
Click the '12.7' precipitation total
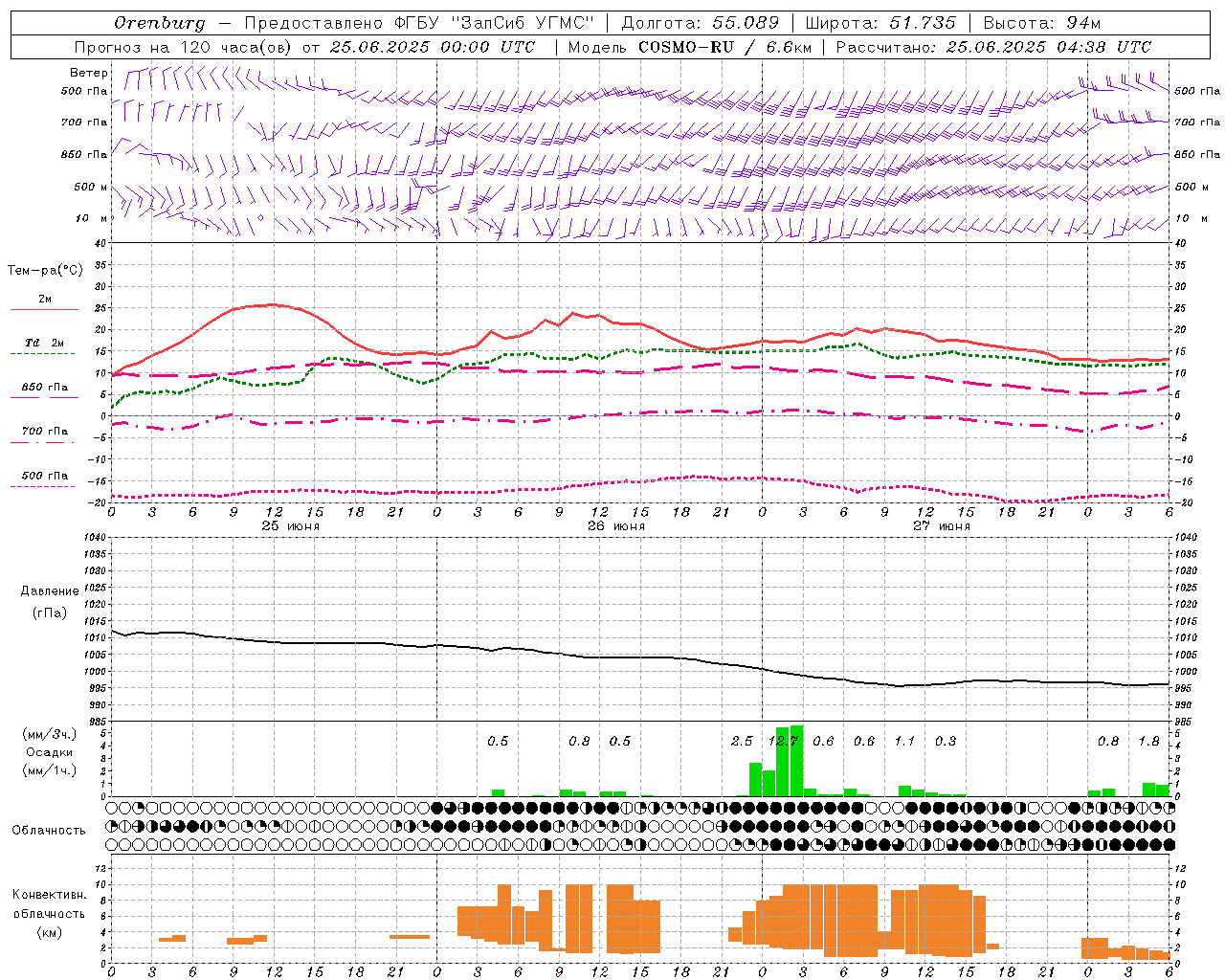[x=784, y=741]
